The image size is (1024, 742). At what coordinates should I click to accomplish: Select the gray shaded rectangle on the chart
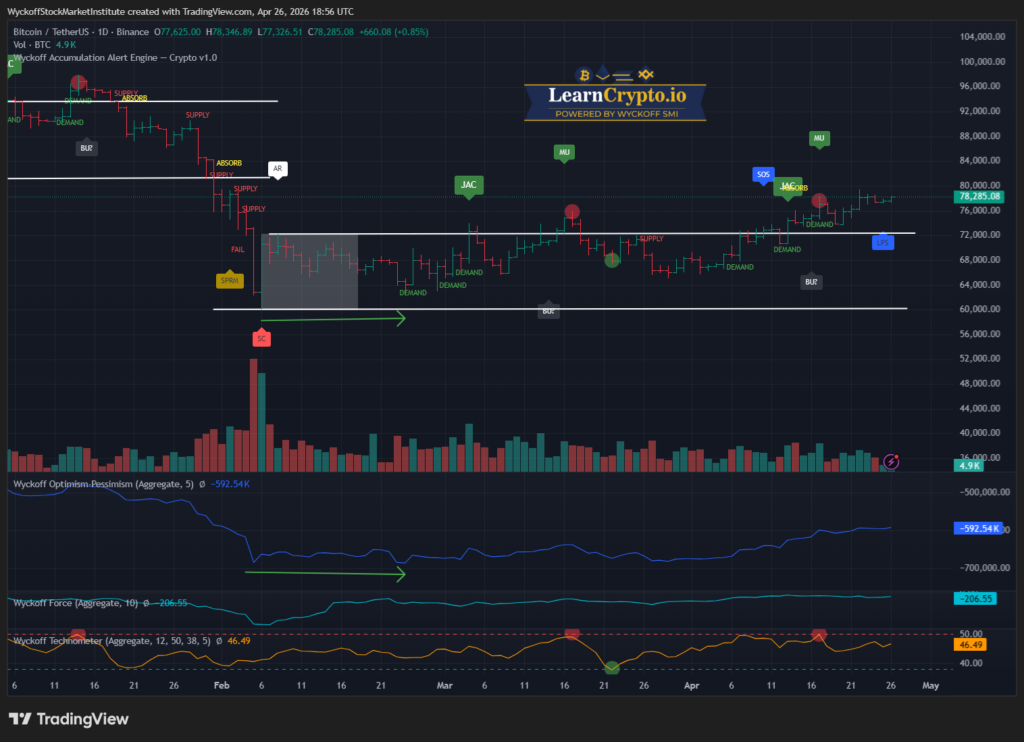point(309,271)
